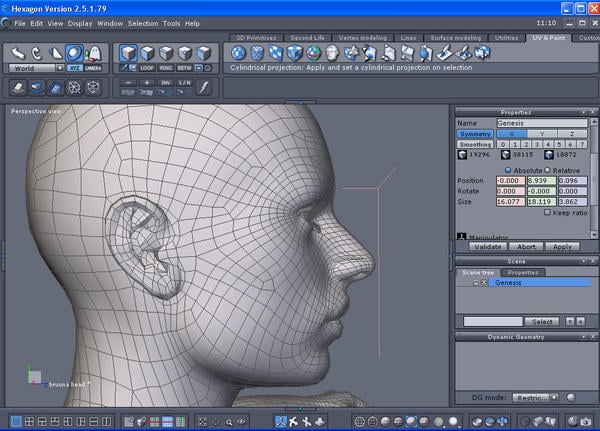Switch to the CAMERA manipulator mode button
600x431 pixels.
(93, 68)
